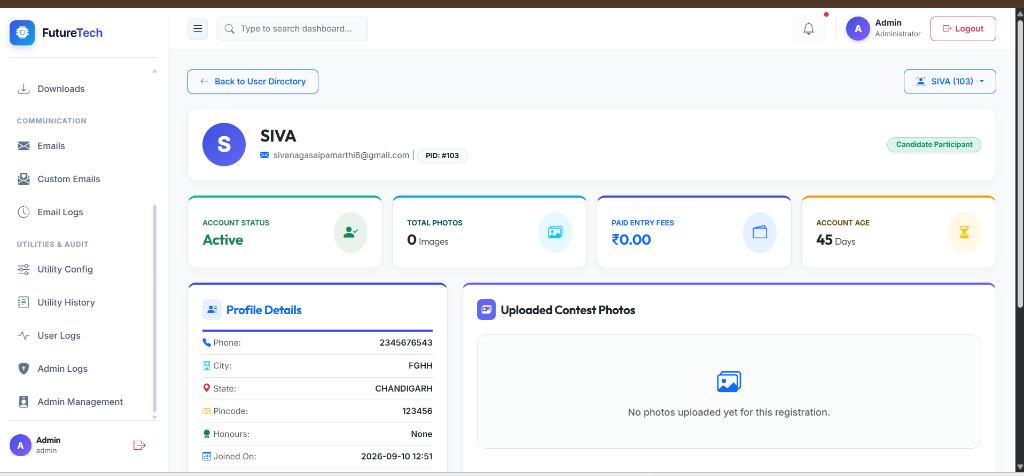Click the Honours value None

pos(422,434)
